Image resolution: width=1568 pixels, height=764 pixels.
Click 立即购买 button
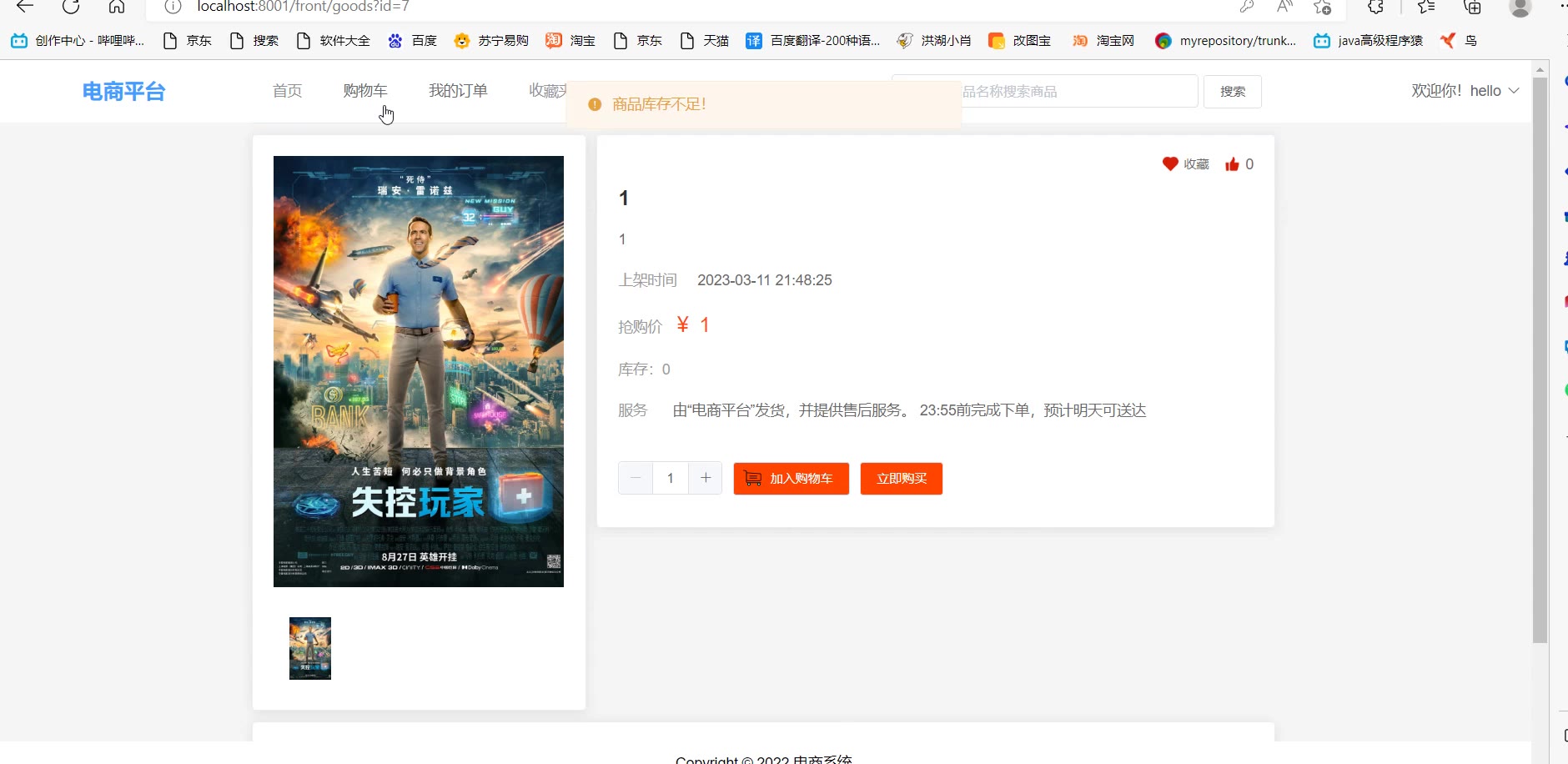pos(902,479)
